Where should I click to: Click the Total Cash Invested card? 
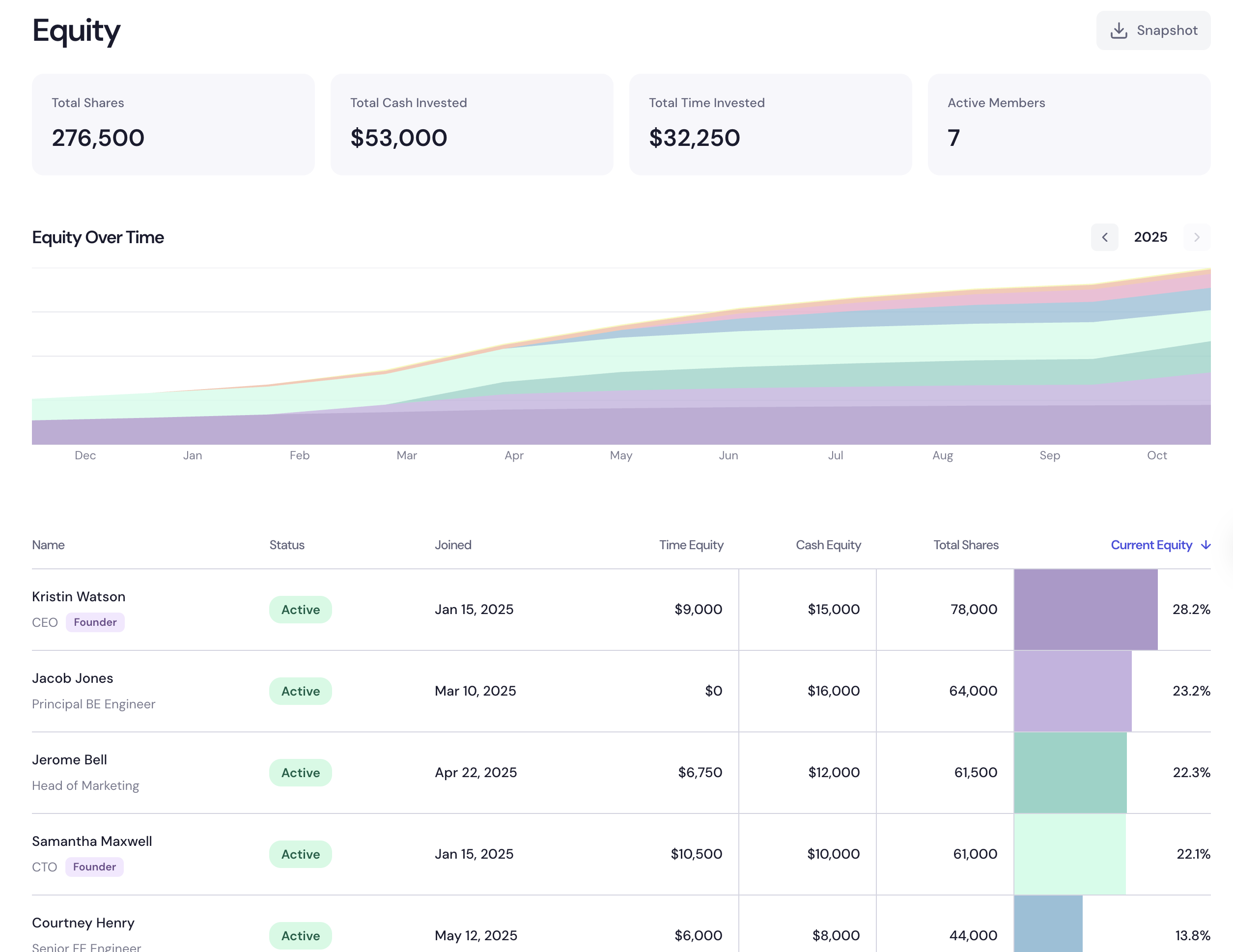[x=472, y=124]
